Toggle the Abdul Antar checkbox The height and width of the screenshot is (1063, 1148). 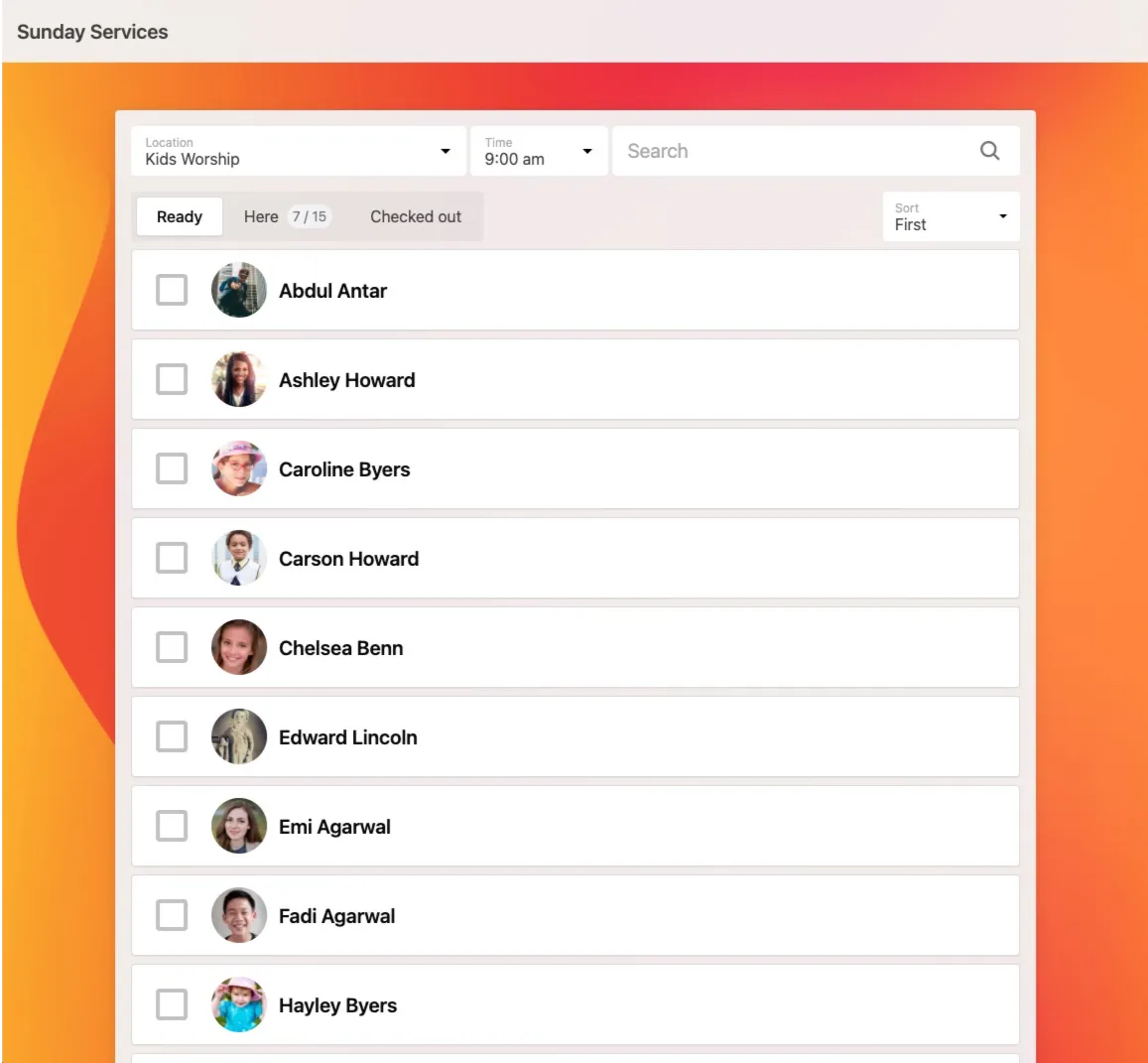click(x=172, y=291)
